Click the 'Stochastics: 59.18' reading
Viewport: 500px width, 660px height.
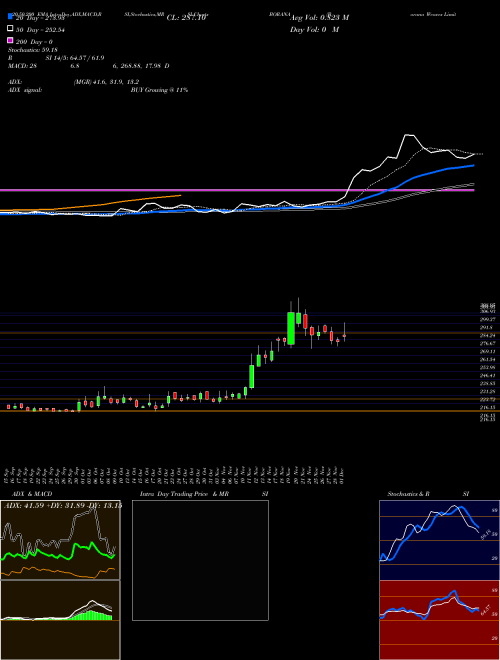[33, 50]
